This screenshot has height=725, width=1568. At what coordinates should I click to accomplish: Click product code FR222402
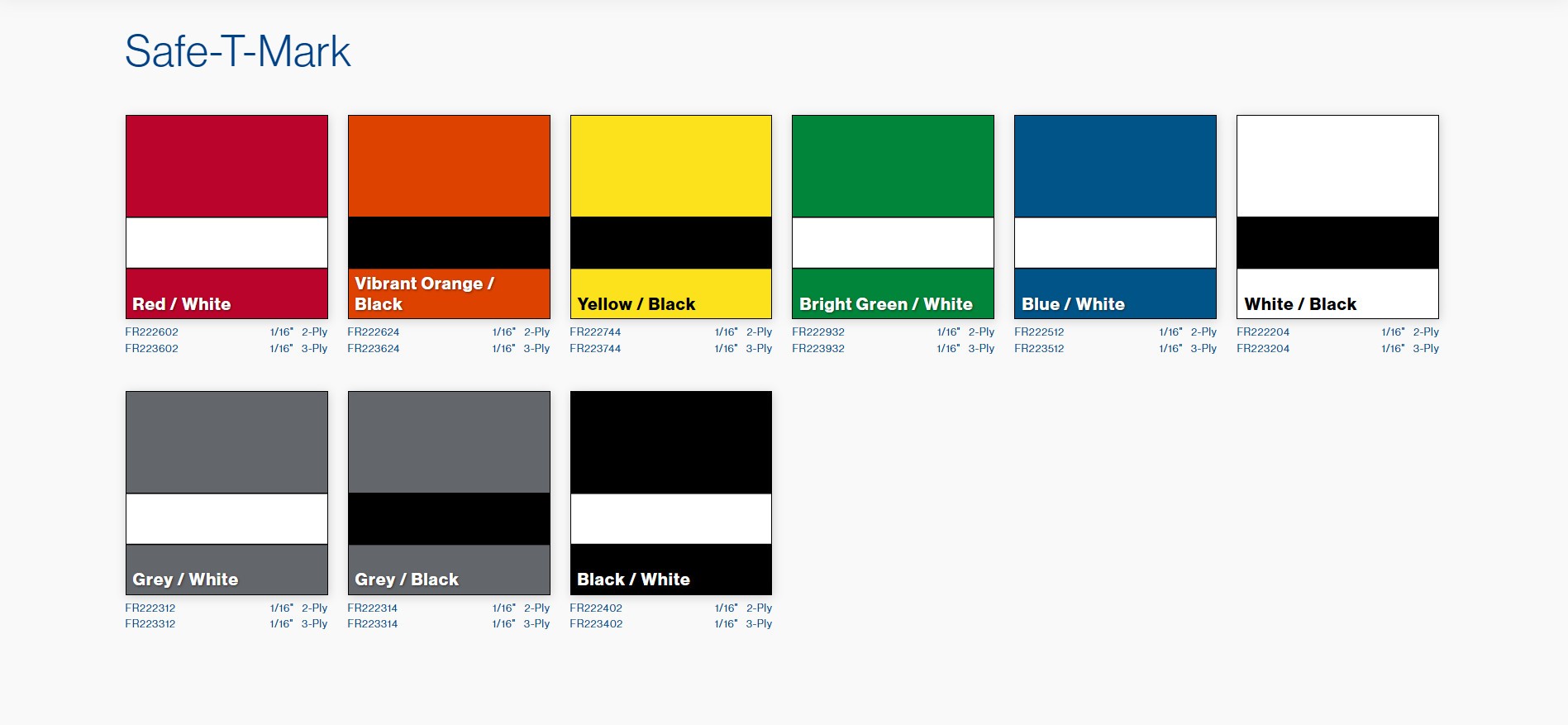click(x=596, y=608)
